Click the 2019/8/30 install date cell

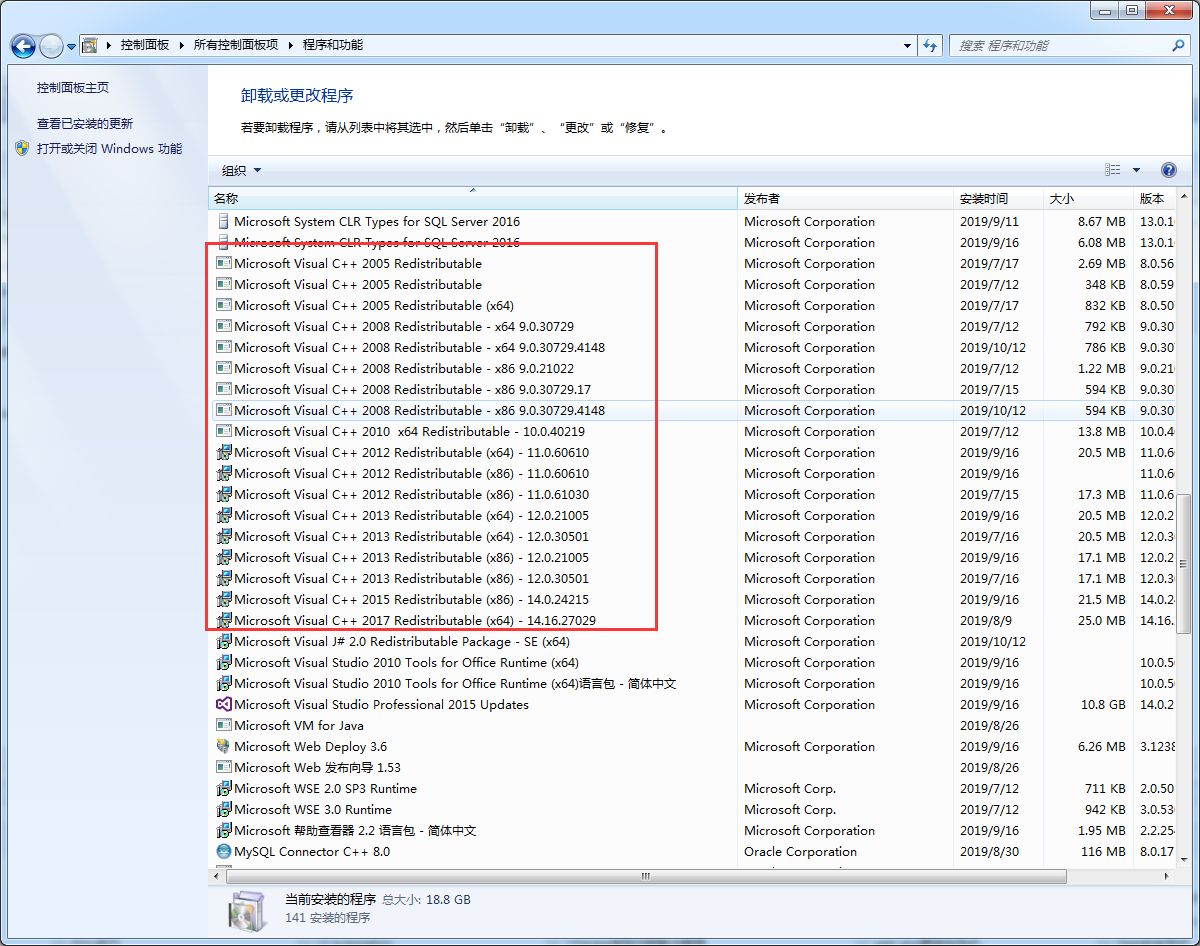(x=989, y=852)
